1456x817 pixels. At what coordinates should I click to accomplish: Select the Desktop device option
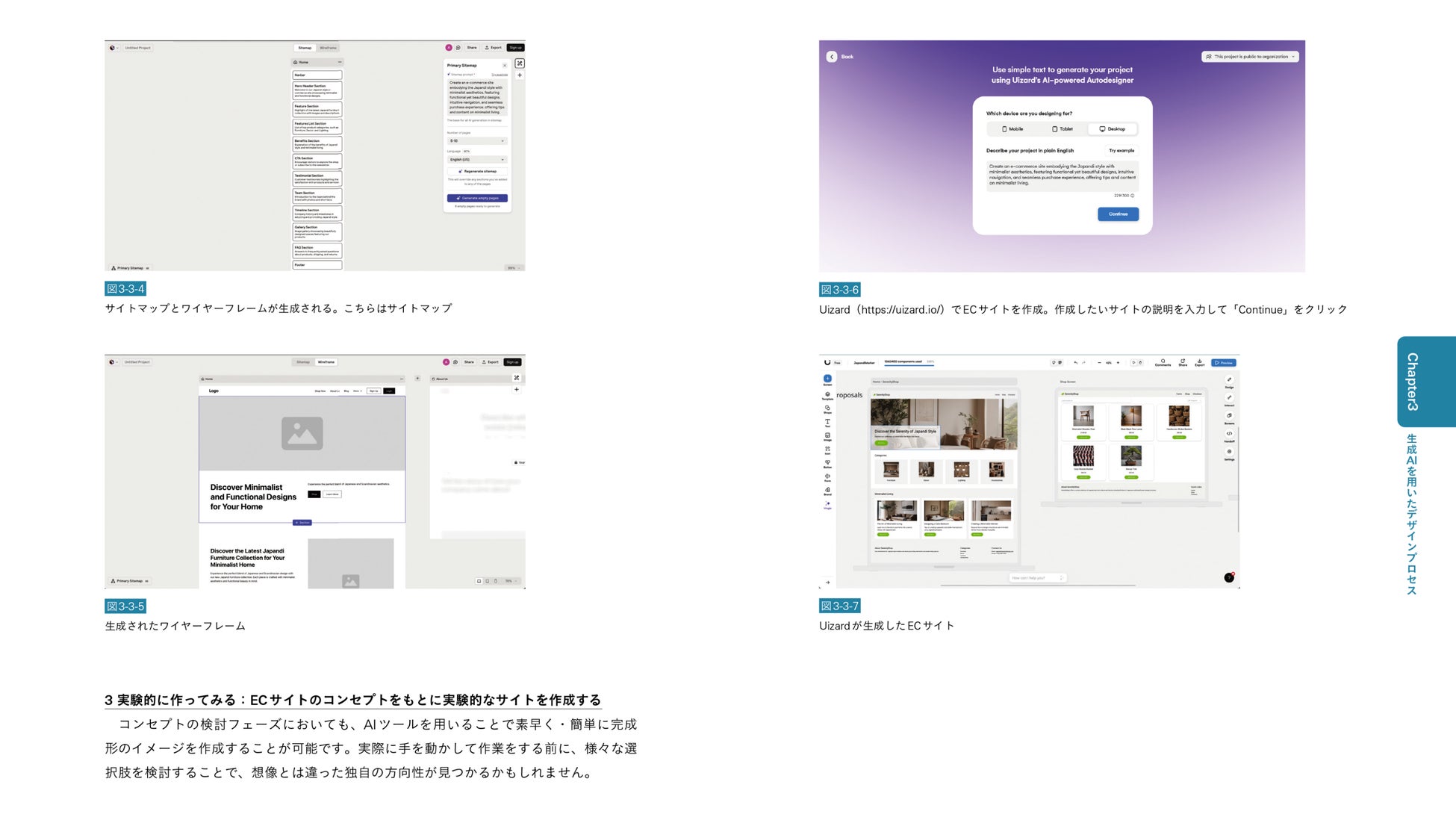[1112, 129]
